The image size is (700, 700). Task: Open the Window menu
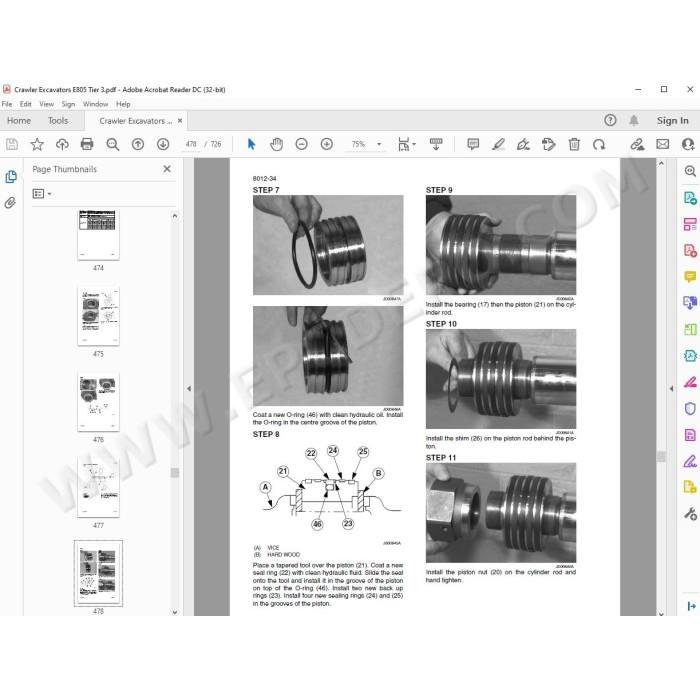95,104
